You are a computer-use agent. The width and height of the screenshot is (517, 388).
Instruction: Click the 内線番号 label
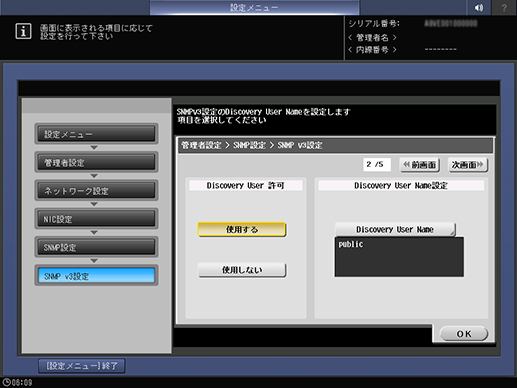pos(372,50)
